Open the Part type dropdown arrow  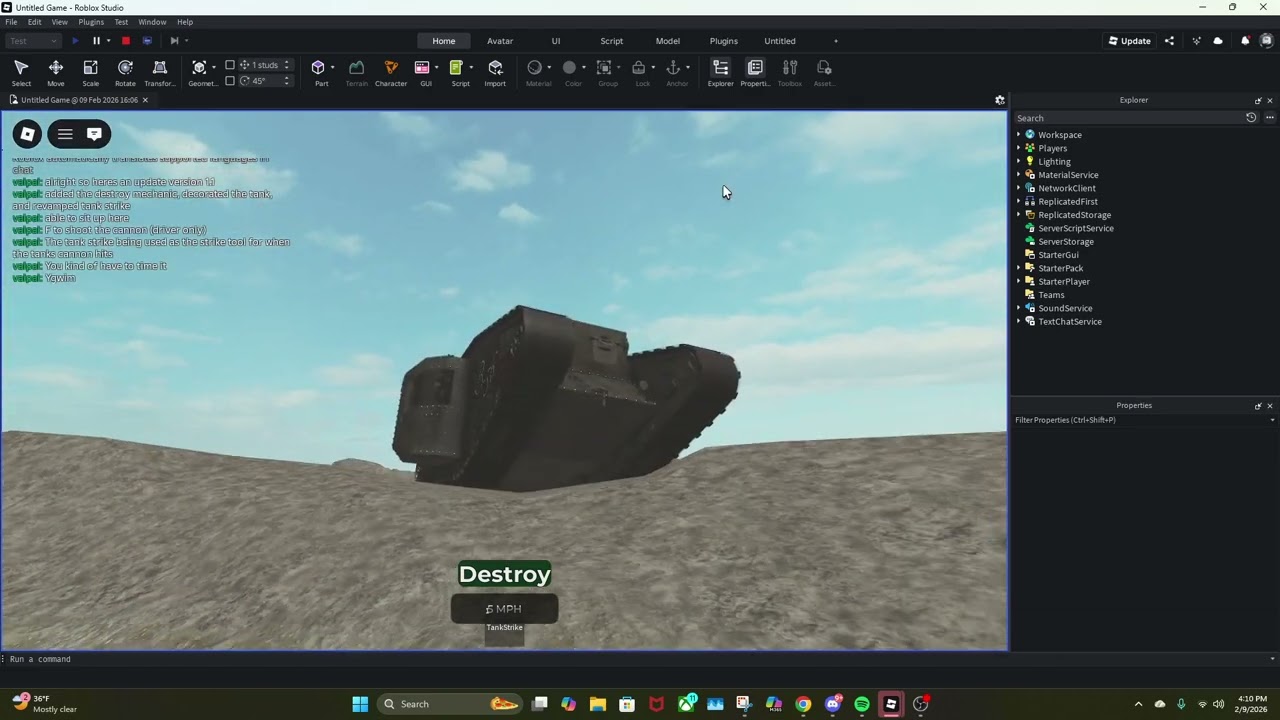pos(332,68)
